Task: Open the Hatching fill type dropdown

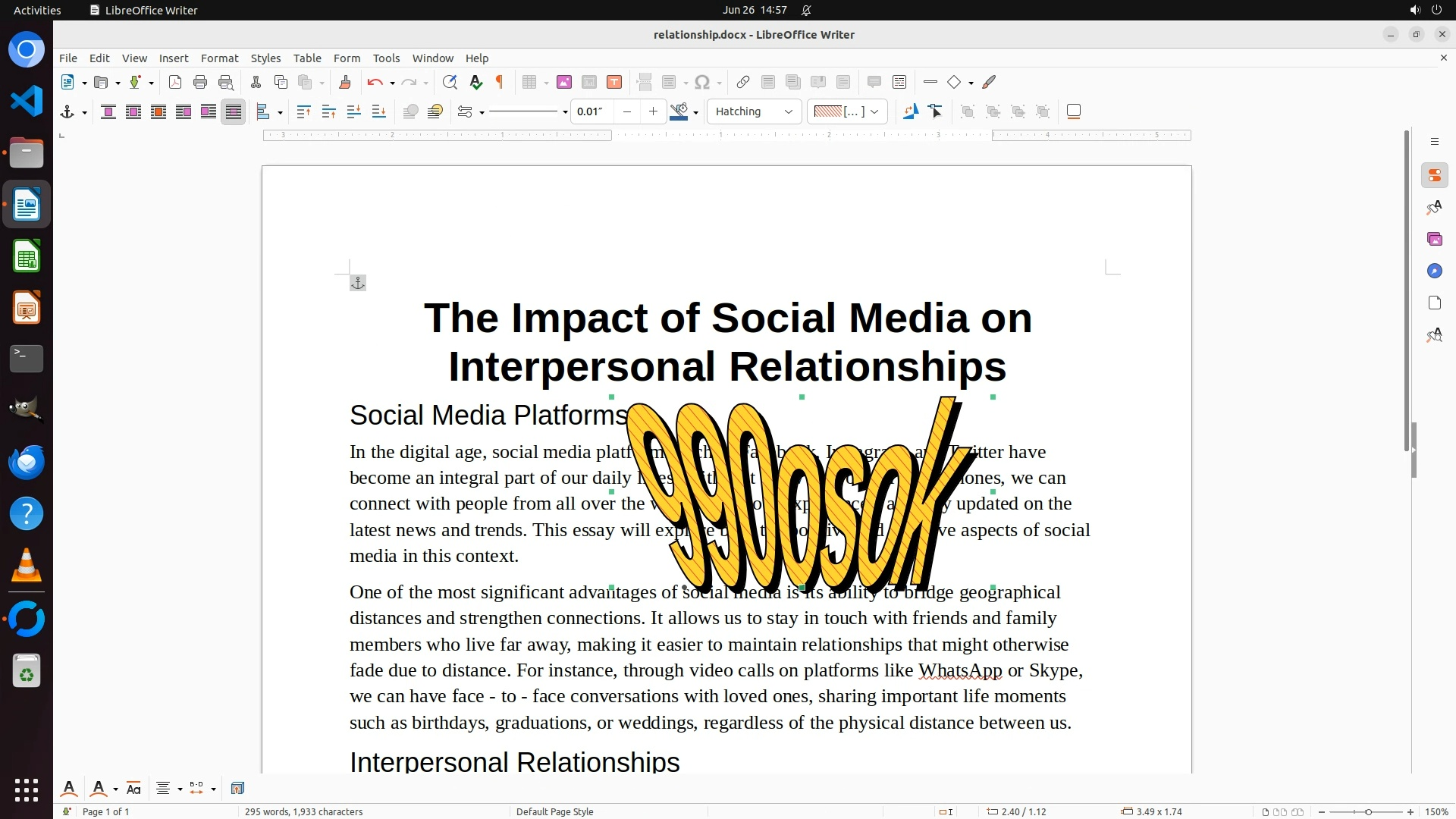Action: coord(754,112)
